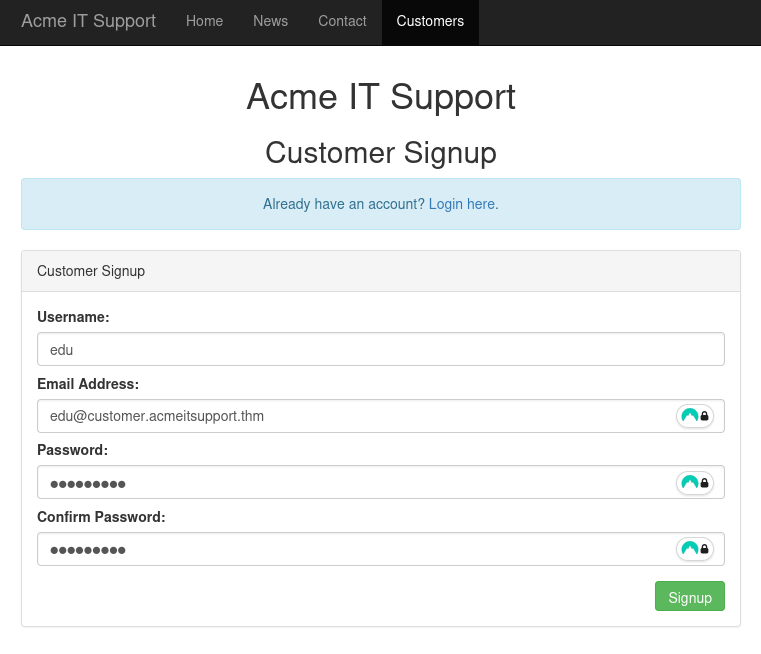Click the 'Customer Signup' panel header text
The image size is (761, 654).
pyautogui.click(x=91, y=271)
